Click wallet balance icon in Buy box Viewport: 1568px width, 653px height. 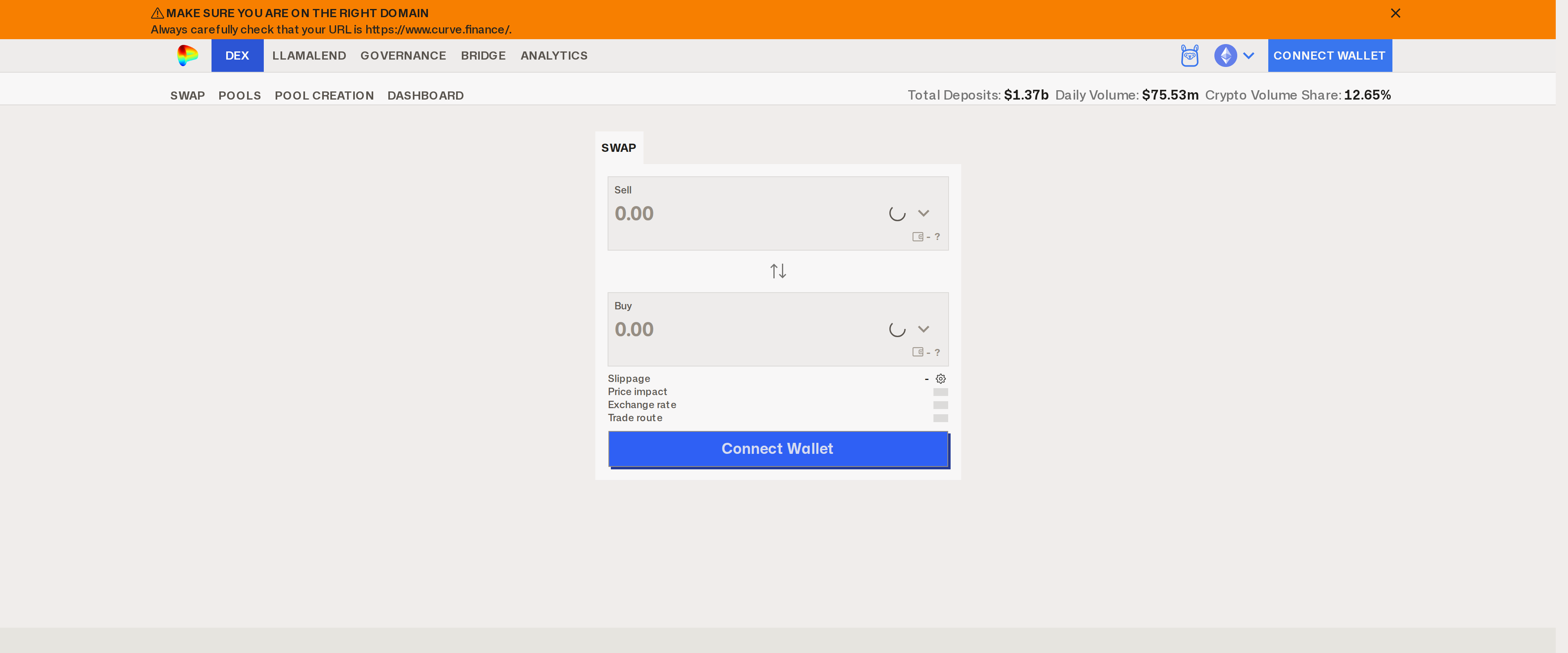pyautogui.click(x=918, y=352)
